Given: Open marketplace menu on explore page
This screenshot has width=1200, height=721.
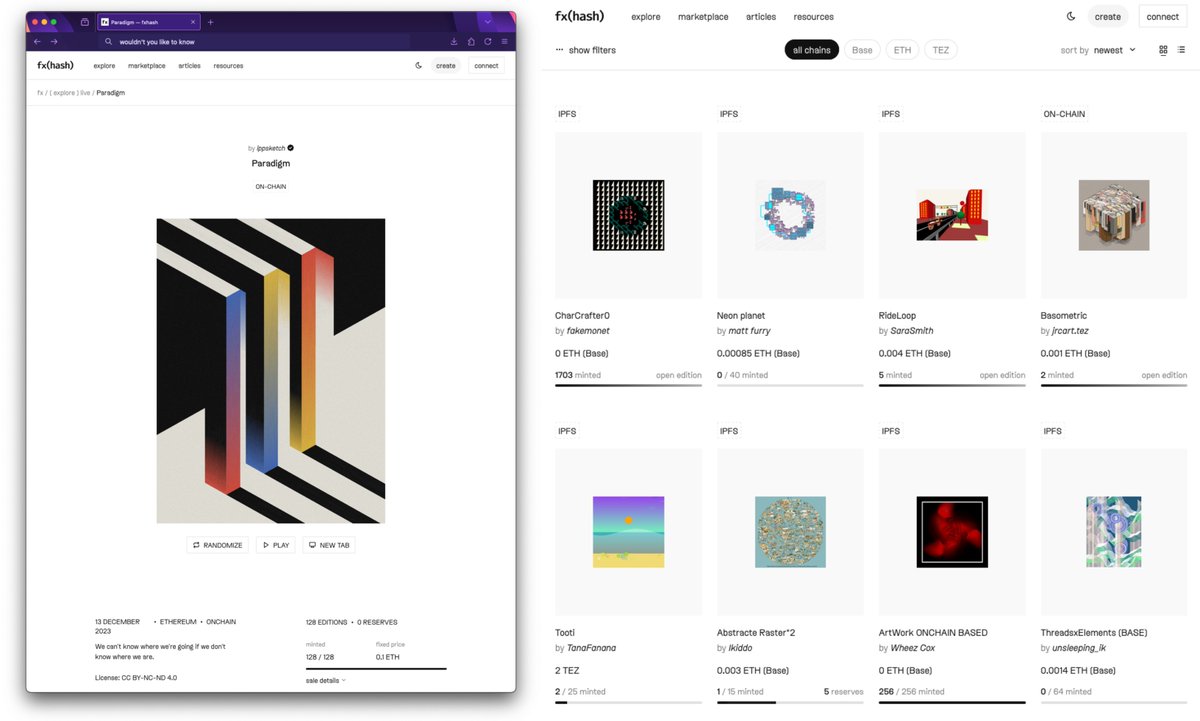Looking at the screenshot, I should [x=703, y=17].
